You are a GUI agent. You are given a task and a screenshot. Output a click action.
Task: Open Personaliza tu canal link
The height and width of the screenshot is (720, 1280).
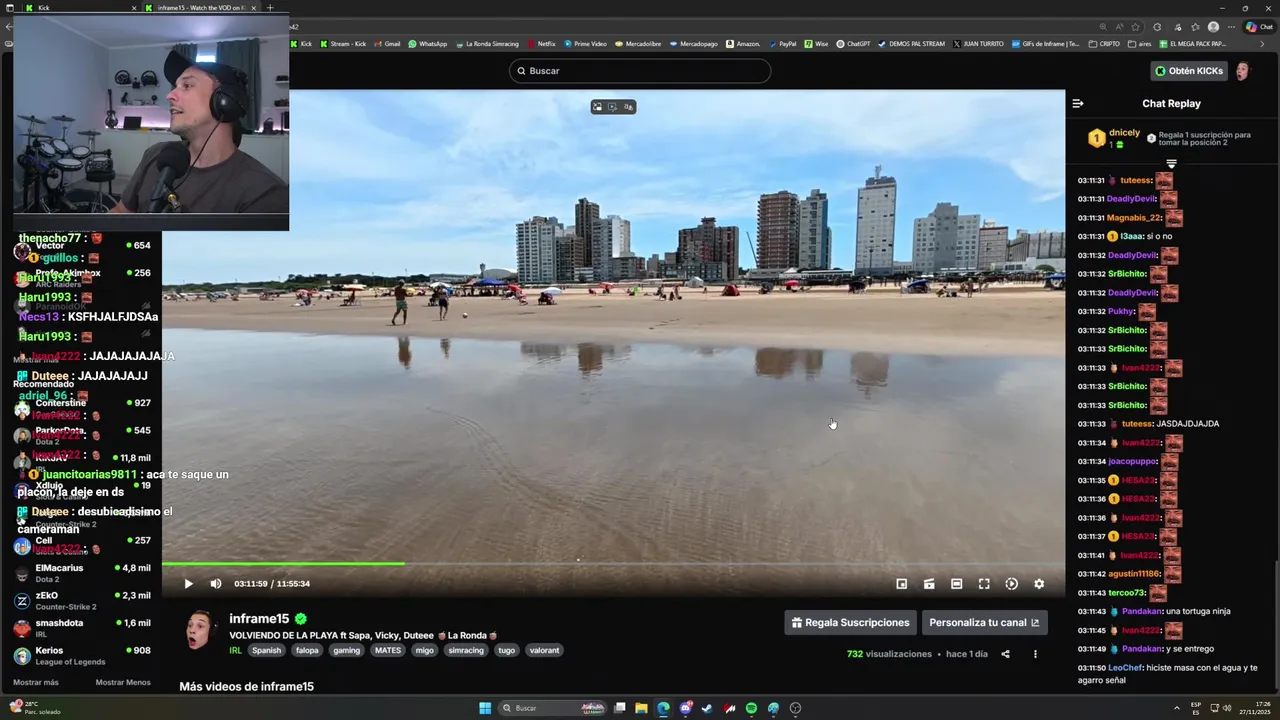(984, 622)
